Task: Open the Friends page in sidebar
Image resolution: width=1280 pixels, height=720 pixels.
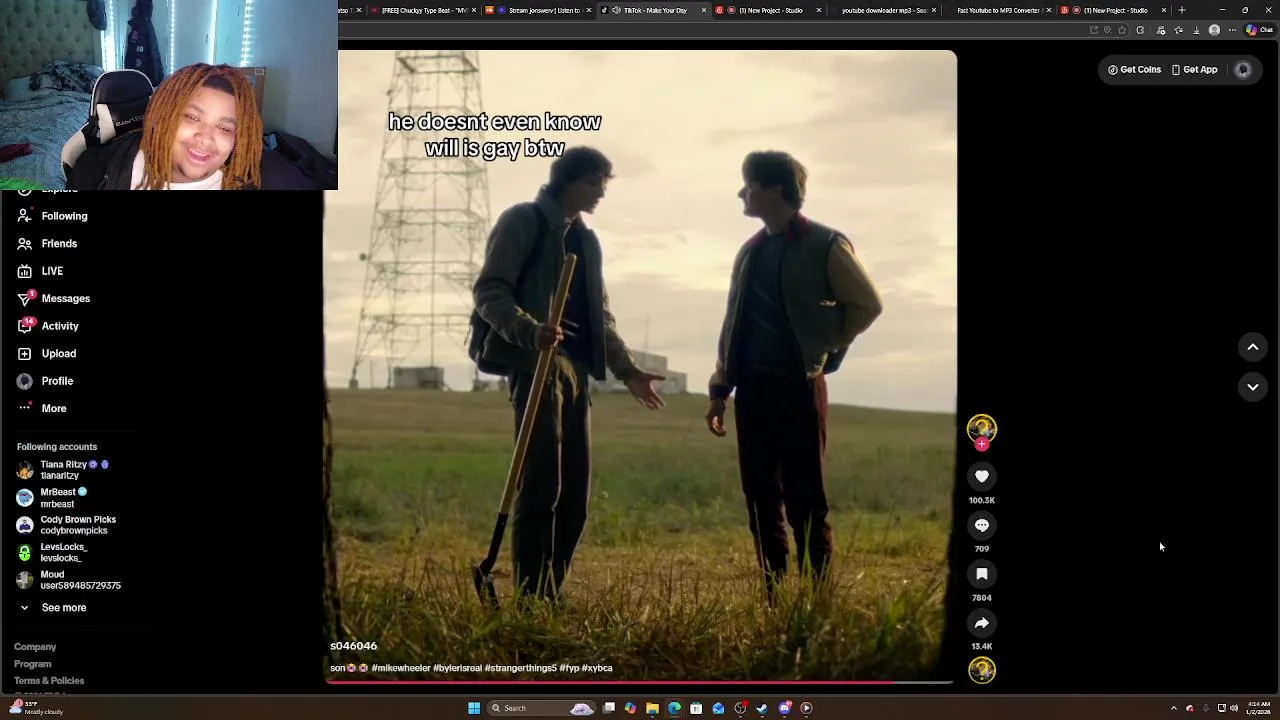Action: point(47,243)
